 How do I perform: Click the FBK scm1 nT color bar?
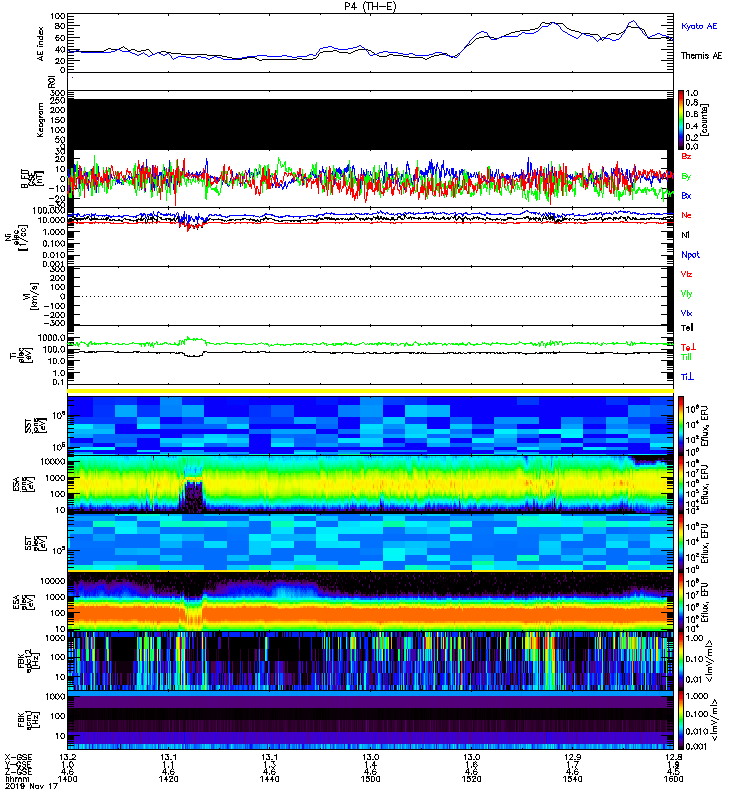tap(681, 720)
